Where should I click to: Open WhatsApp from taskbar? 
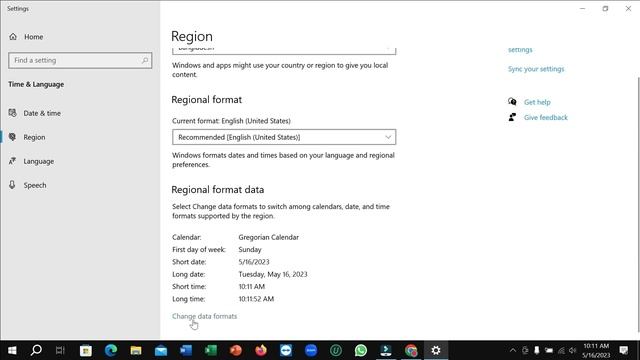tap(361, 350)
